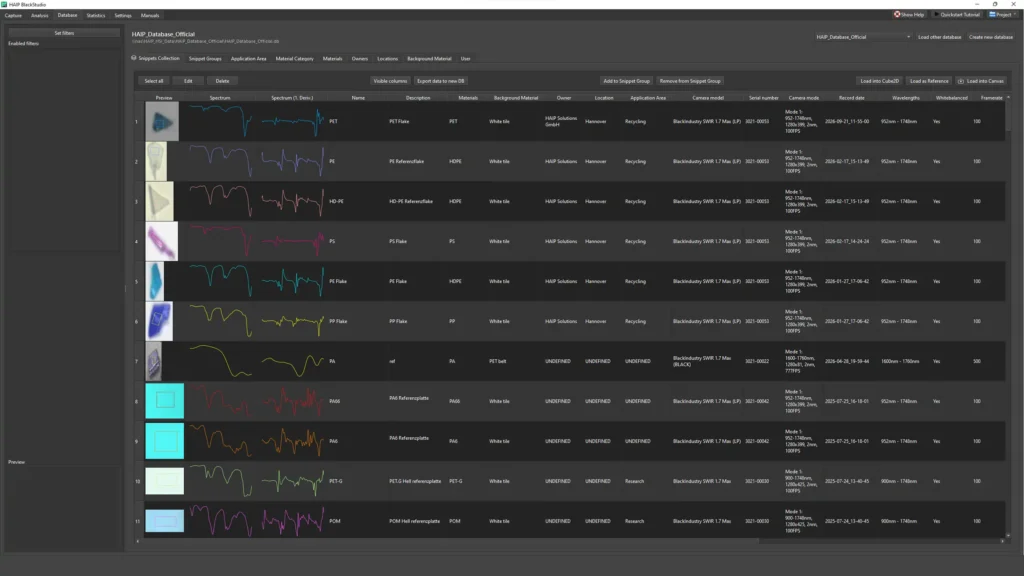1024x576 pixels.
Task: Sort by the Serial number column header
Action: (x=763, y=98)
